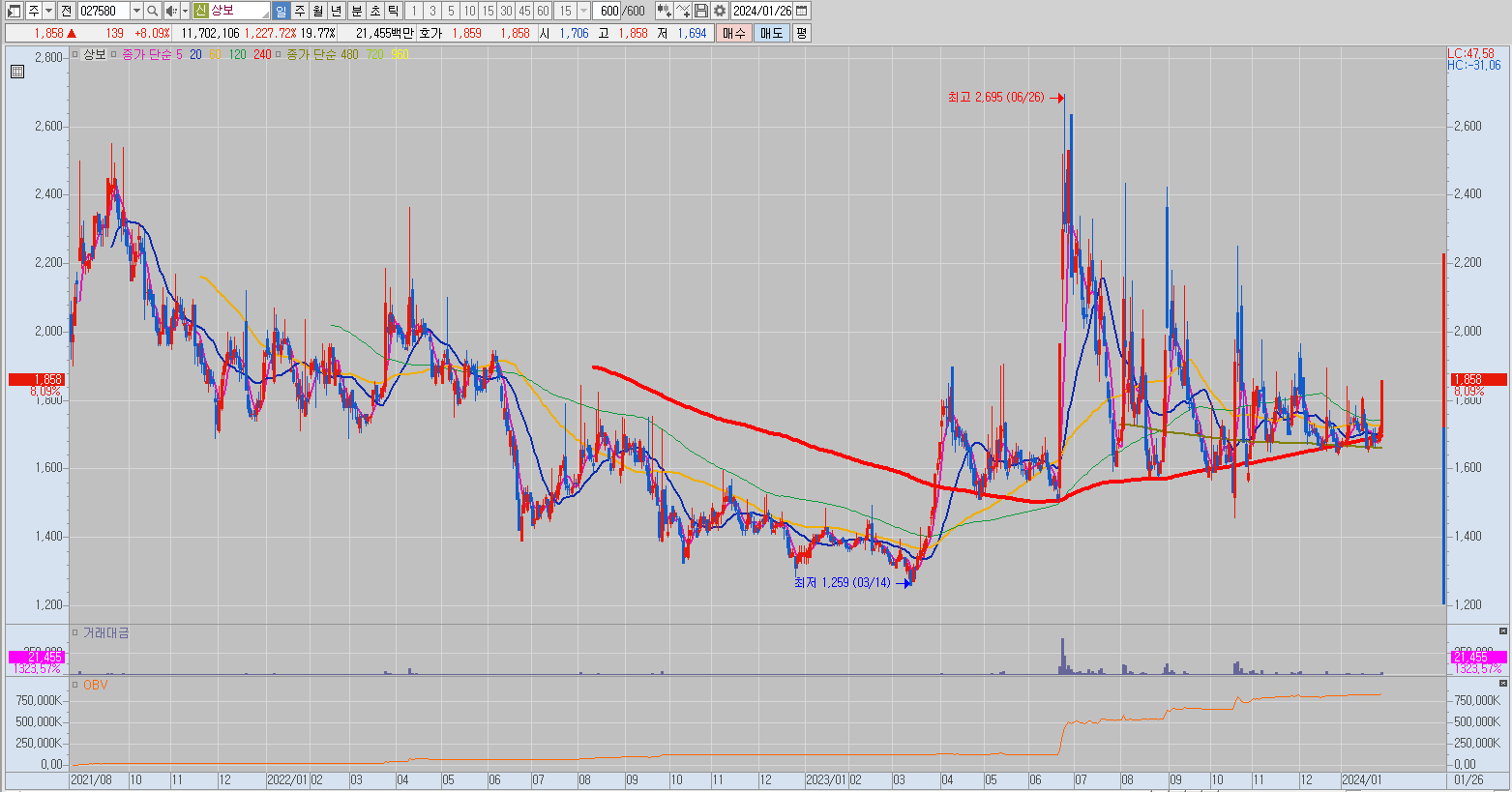Click the blue moving average 20 label
Image resolution: width=1512 pixels, height=792 pixels.
pyautogui.click(x=195, y=55)
